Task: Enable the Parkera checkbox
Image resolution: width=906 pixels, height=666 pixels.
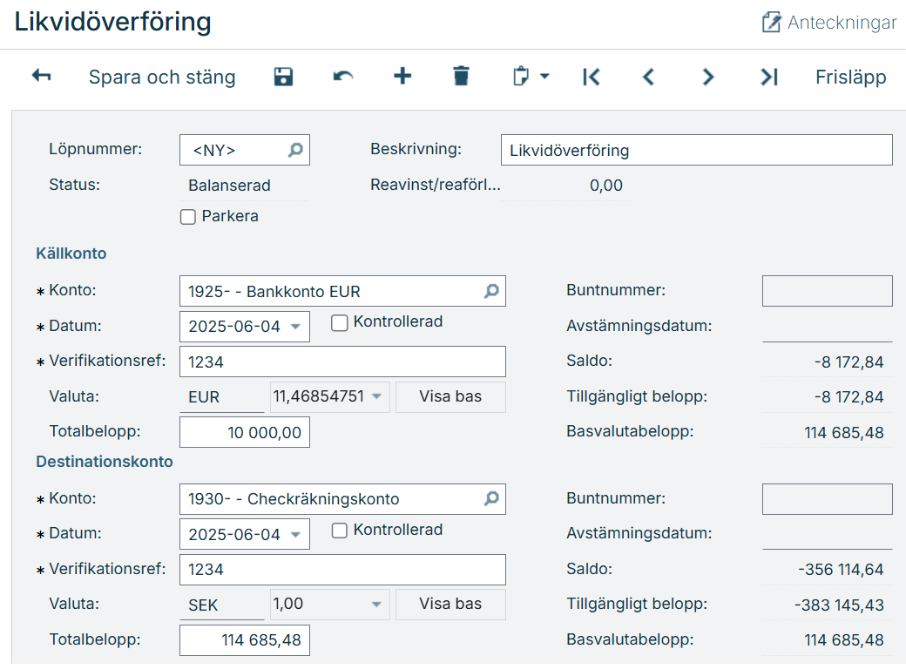Action: point(188,217)
